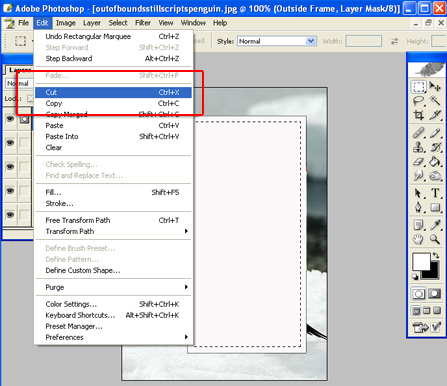Image resolution: width=447 pixels, height=386 pixels.
Task: Choose Define Custom Shape...
Action: [113, 270]
